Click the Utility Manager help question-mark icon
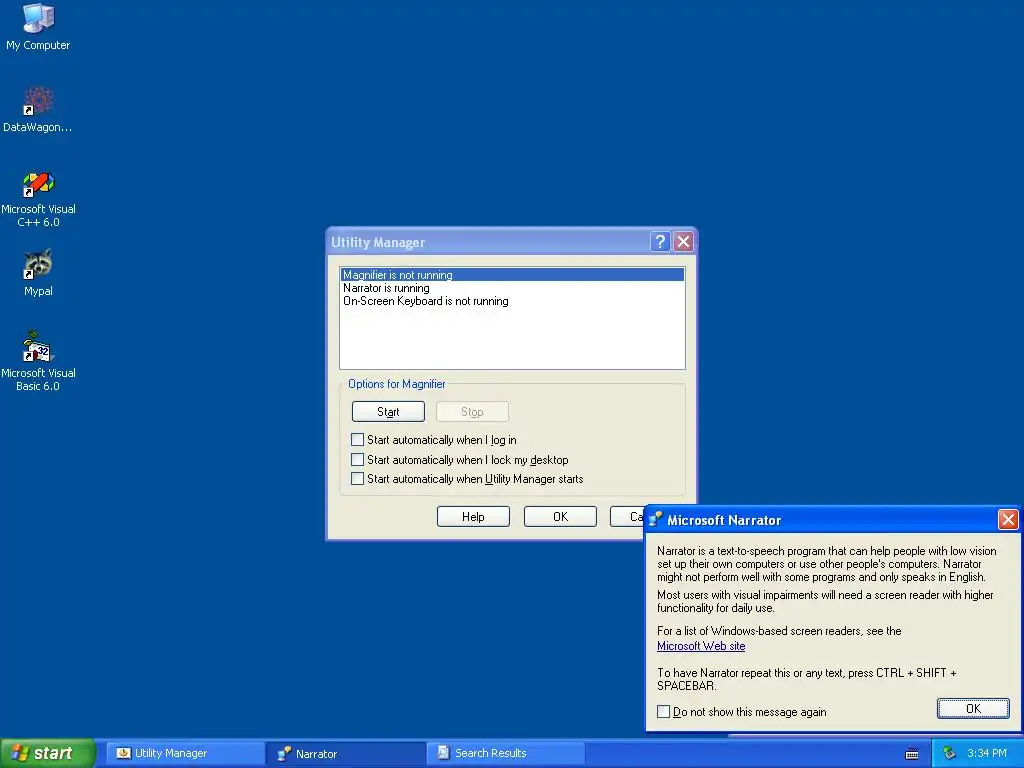Image resolution: width=1024 pixels, height=768 pixels. coord(660,242)
